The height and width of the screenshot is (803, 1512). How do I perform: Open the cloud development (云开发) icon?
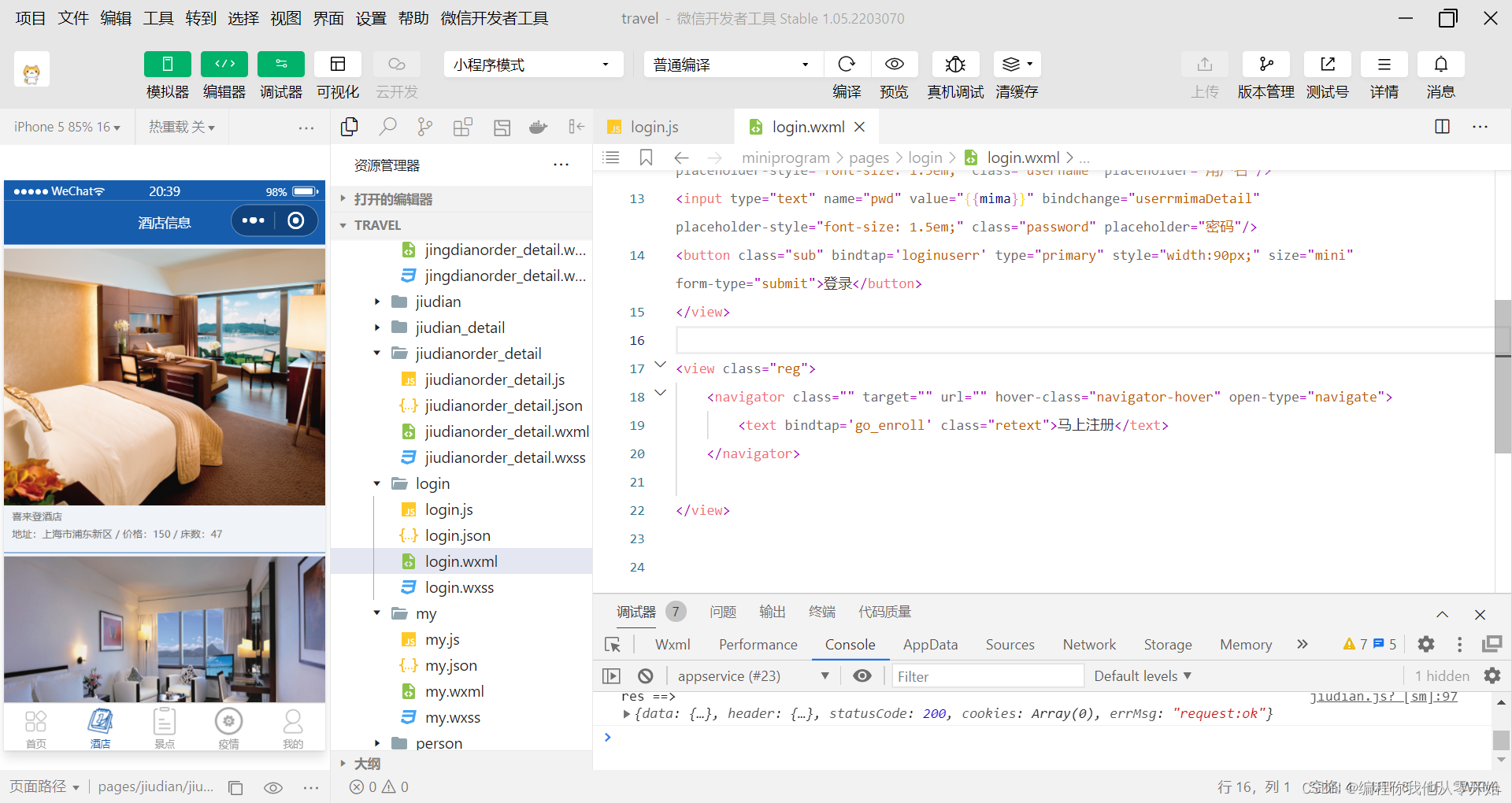click(397, 65)
